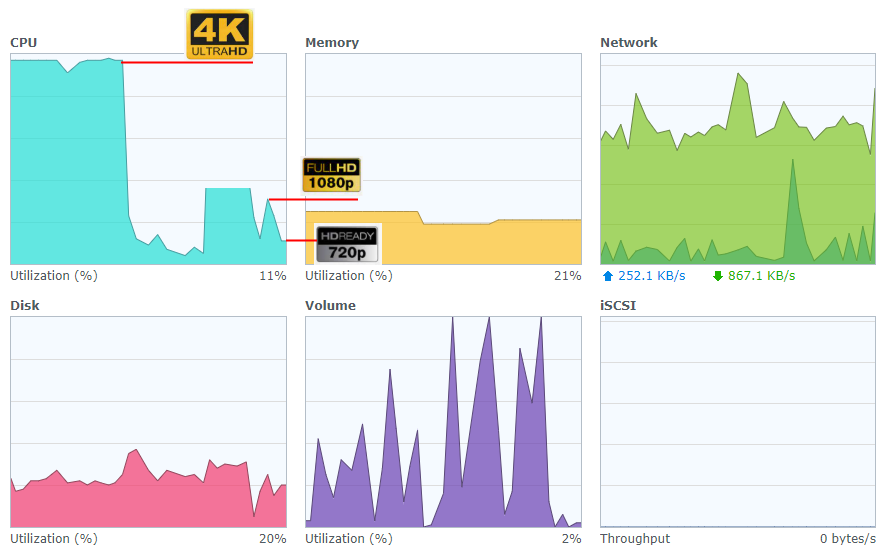
Task: Click the CPU 11% utilization value
Action: pyautogui.click(x=273, y=276)
